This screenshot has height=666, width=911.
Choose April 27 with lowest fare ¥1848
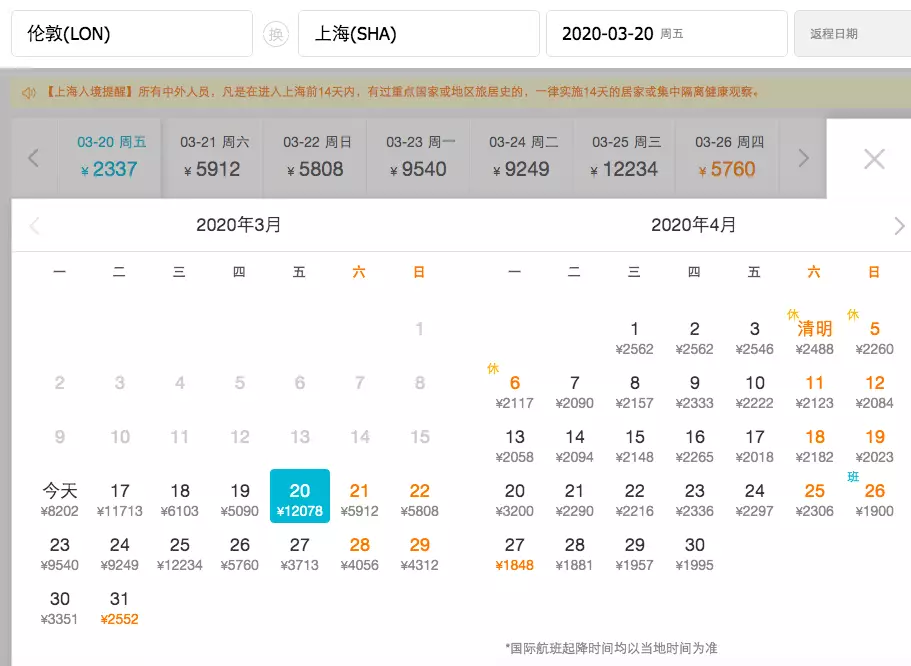(515, 553)
